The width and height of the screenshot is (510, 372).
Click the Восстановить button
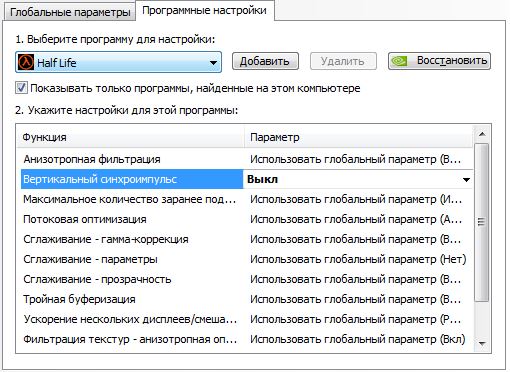[x=439, y=61]
